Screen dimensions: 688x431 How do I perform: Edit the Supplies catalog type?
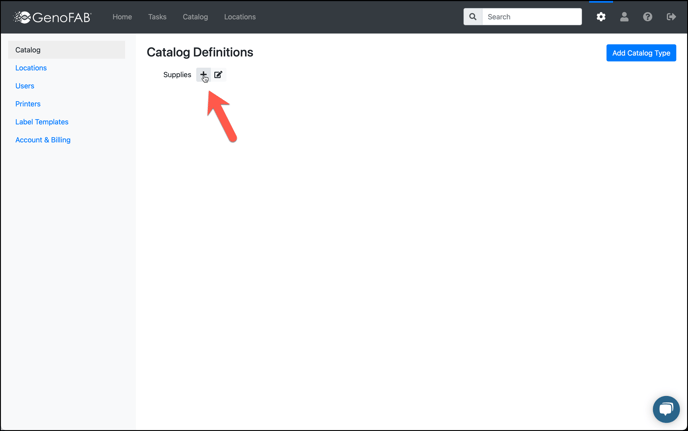click(218, 75)
